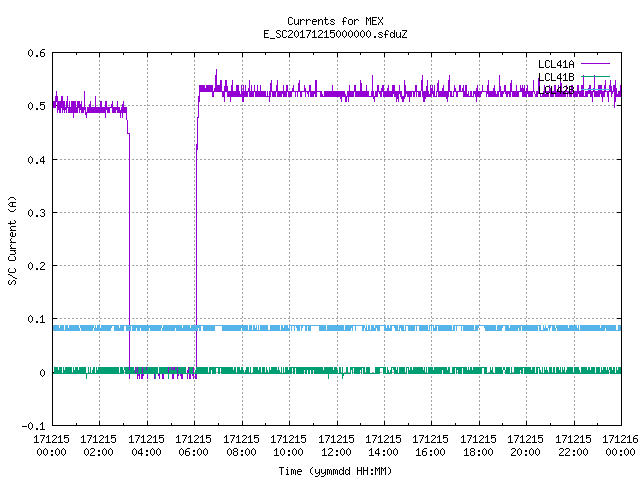
Task: Click the 0.2 y-axis tick value
Action: click(x=36, y=266)
